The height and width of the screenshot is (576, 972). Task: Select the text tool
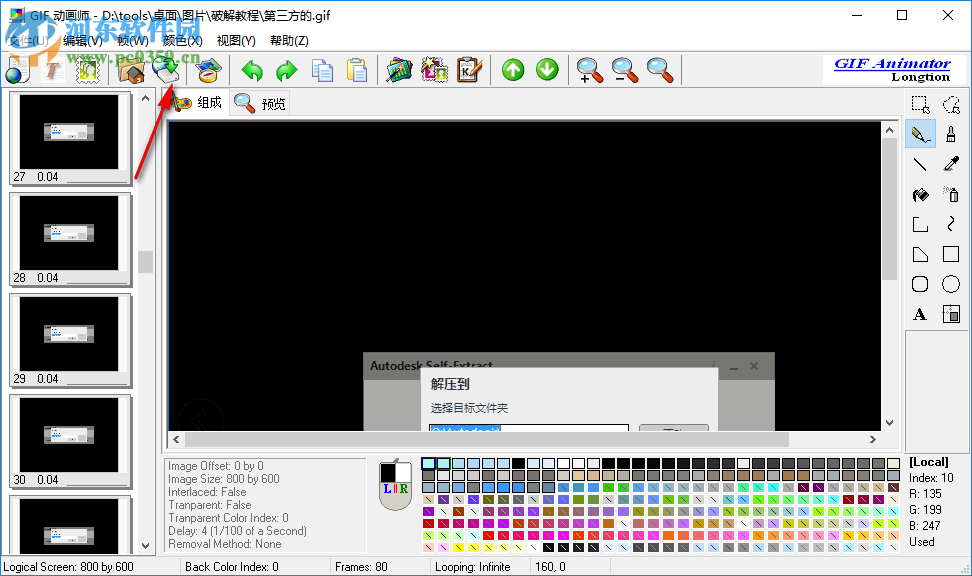tap(918, 313)
